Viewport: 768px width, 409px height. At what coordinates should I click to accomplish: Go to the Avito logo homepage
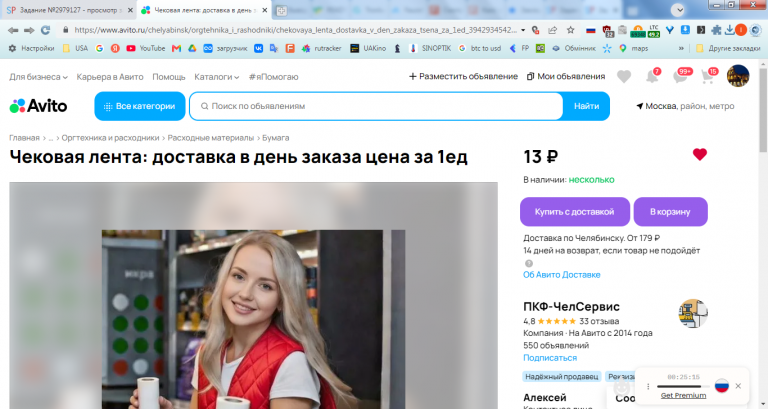coord(38,106)
